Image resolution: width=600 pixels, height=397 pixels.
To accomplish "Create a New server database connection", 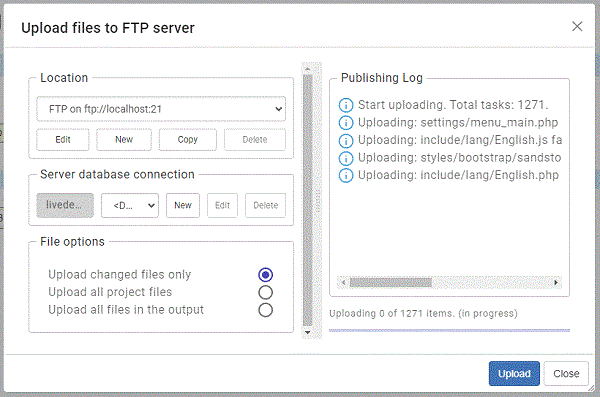I will pyautogui.click(x=183, y=206).
